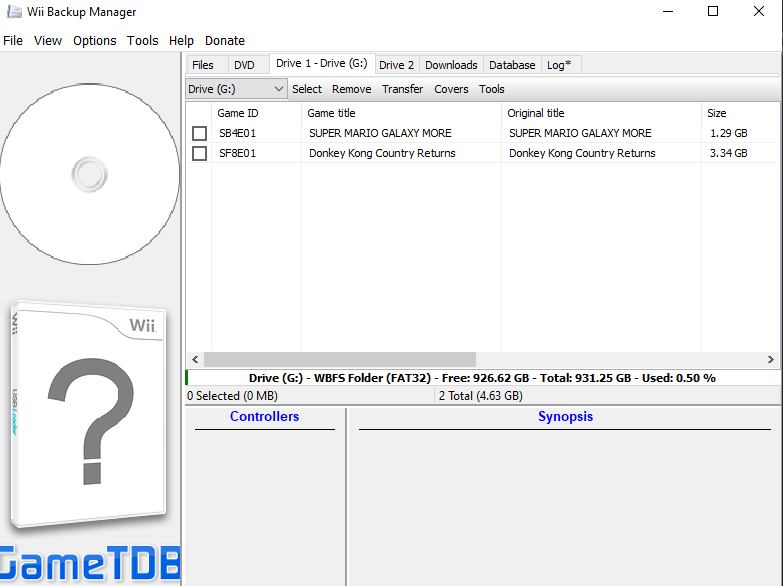783x586 pixels.
Task: Check the SUPER MARIO GALAXY MORE checkbox
Action: [199, 133]
